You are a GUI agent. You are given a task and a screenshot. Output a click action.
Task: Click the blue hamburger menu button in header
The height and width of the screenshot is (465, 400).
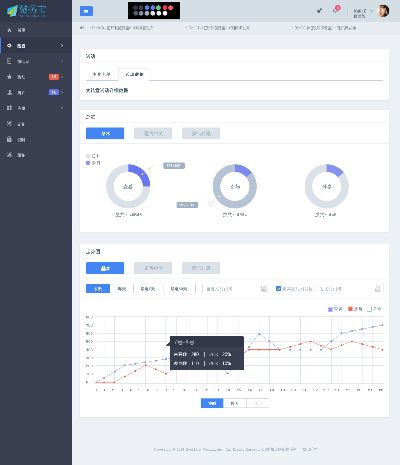coord(86,11)
